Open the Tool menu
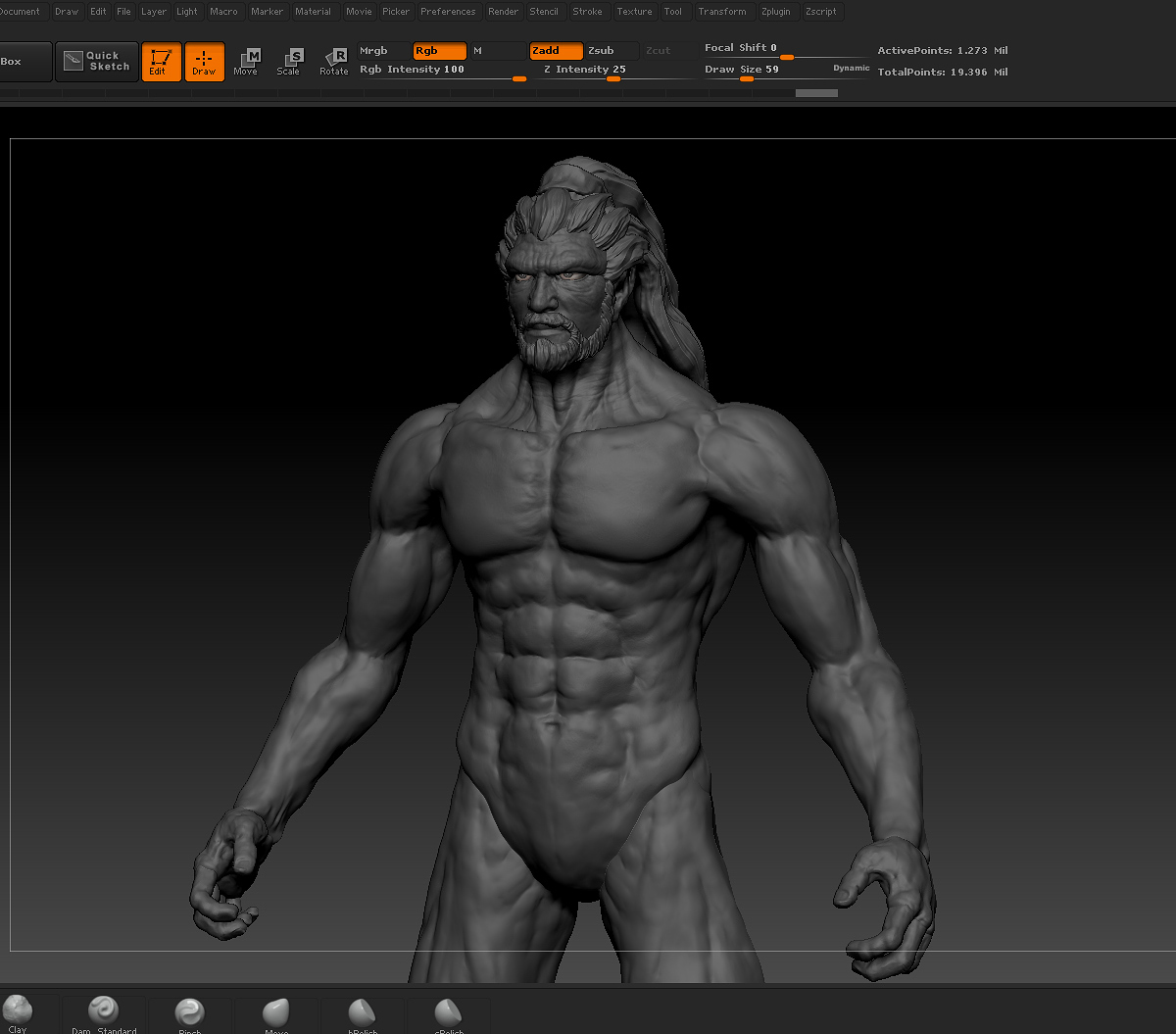Screen dimensions: 1176x1034 point(673,12)
